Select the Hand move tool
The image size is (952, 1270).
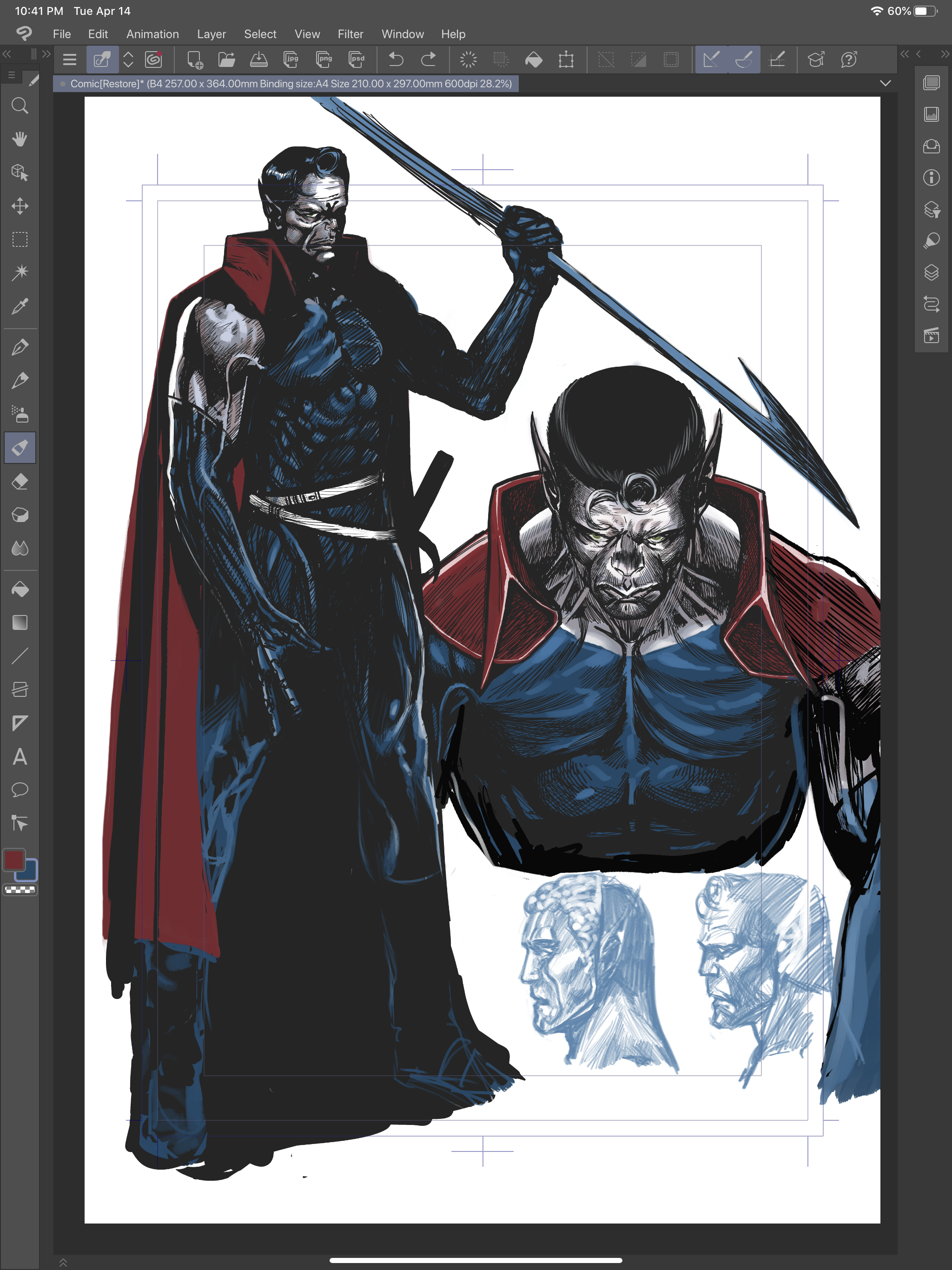tap(20, 139)
